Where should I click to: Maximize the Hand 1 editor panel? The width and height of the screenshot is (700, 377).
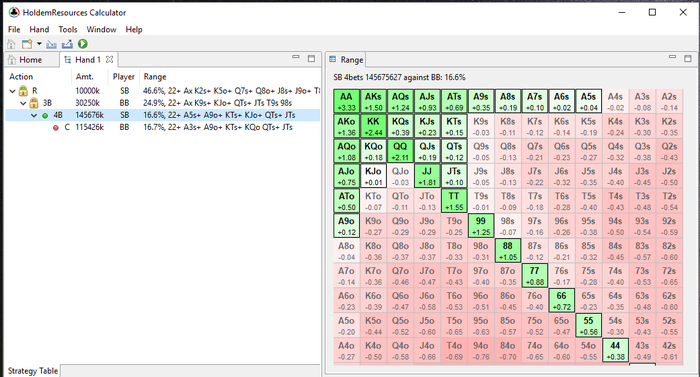[x=312, y=59]
